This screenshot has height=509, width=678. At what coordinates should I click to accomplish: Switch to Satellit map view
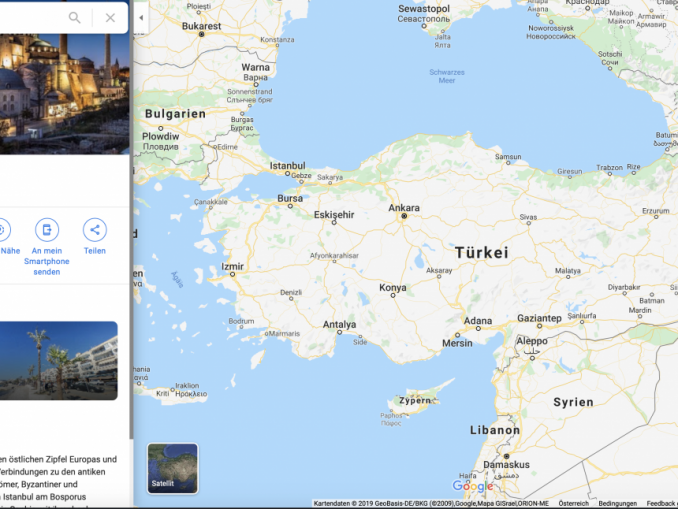(x=173, y=468)
